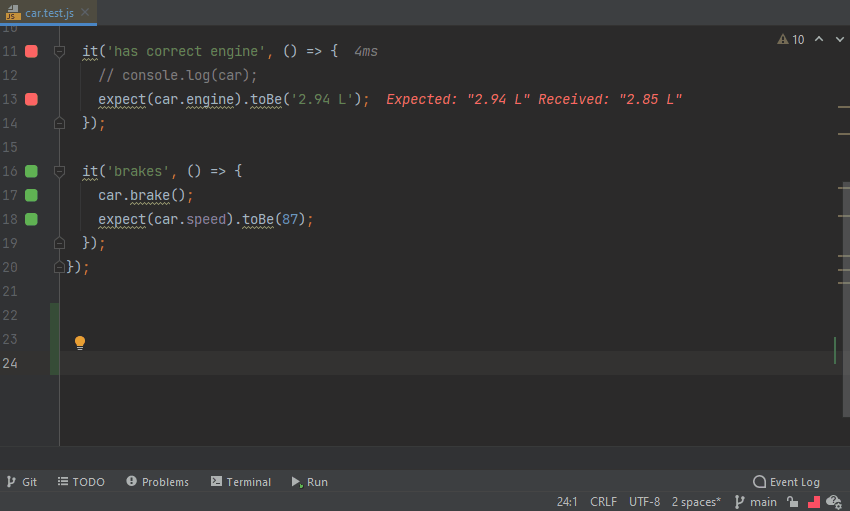Screen dimensions: 850x511
Task: Open the Event Log
Action: [786, 482]
